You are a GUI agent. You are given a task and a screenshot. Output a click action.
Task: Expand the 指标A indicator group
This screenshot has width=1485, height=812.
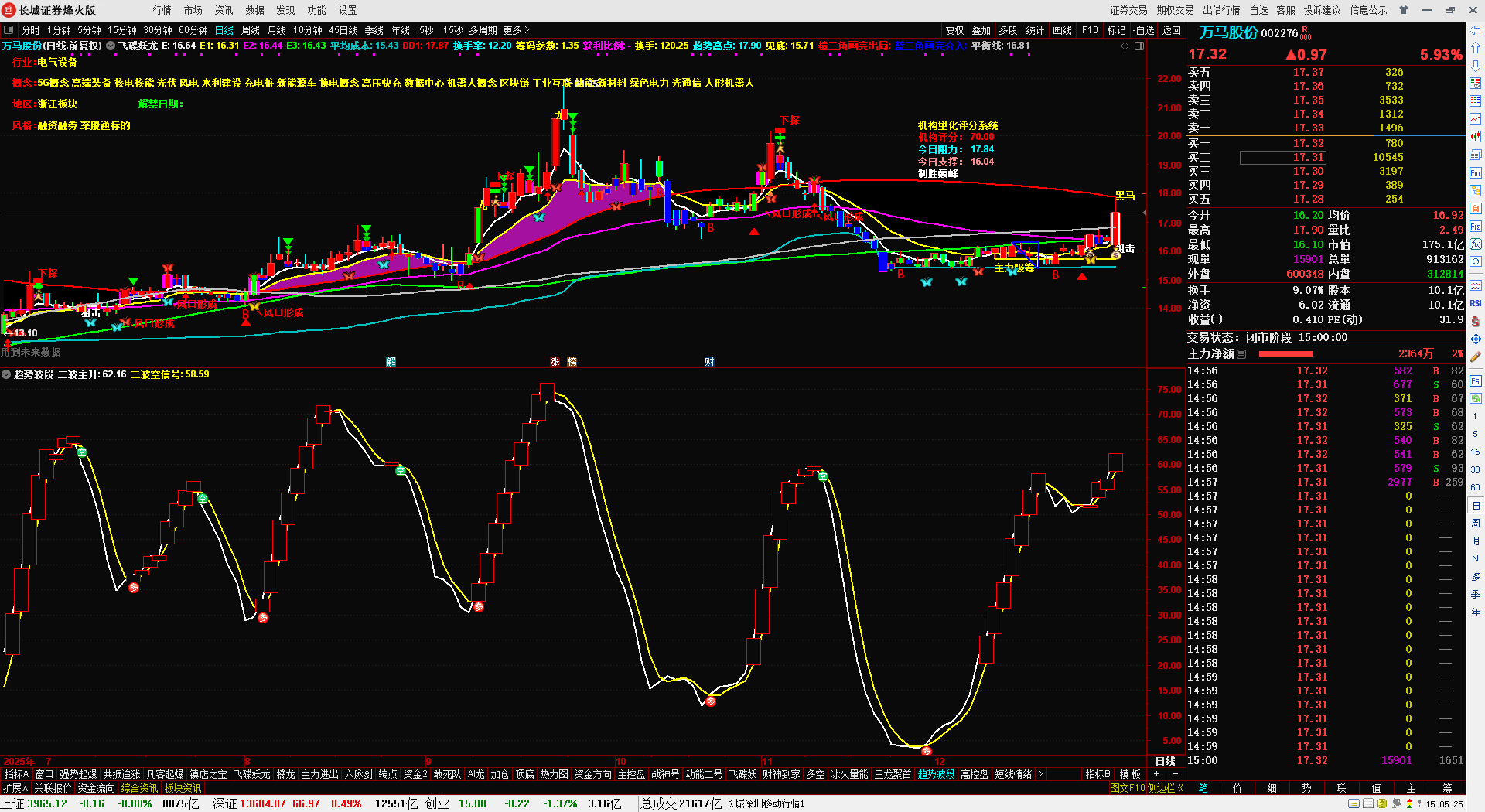[16, 774]
